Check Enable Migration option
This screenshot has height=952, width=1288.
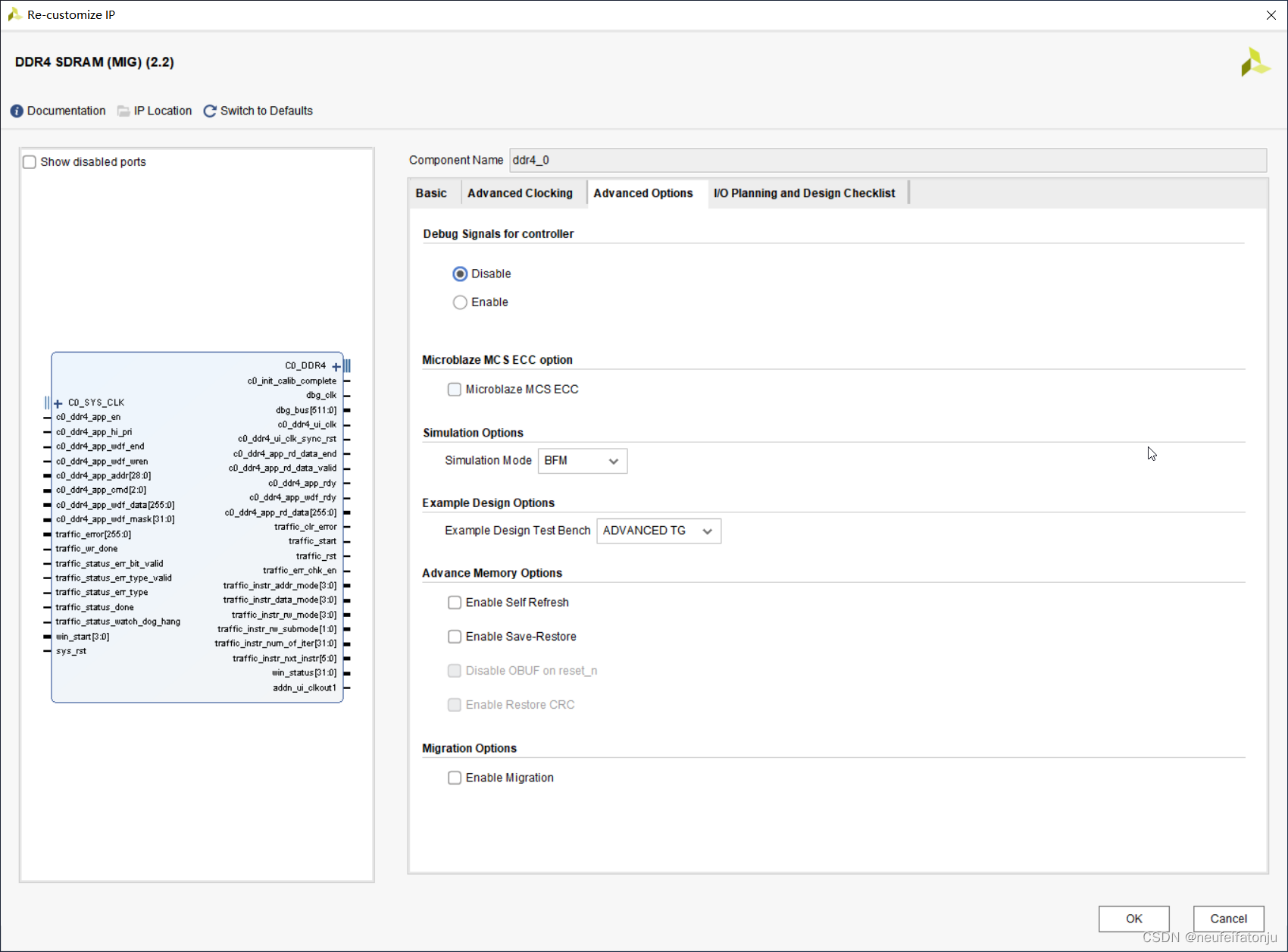(455, 778)
